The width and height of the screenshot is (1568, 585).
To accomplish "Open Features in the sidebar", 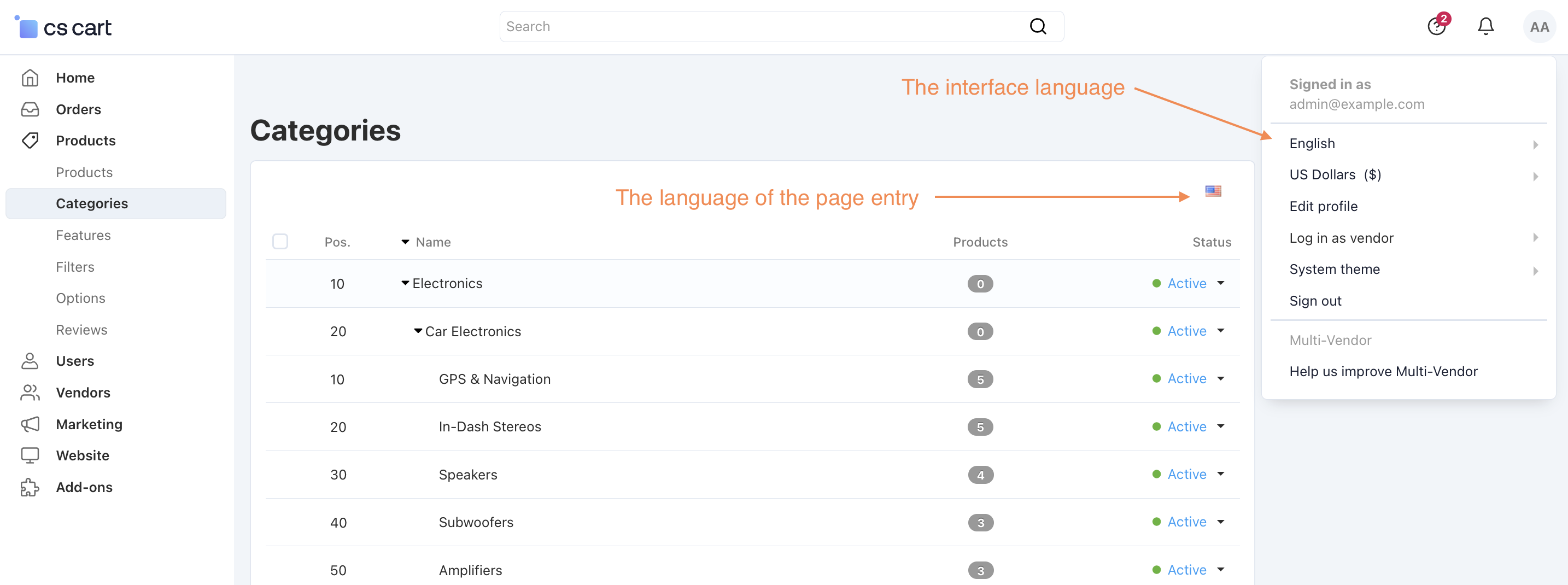I will coord(84,236).
